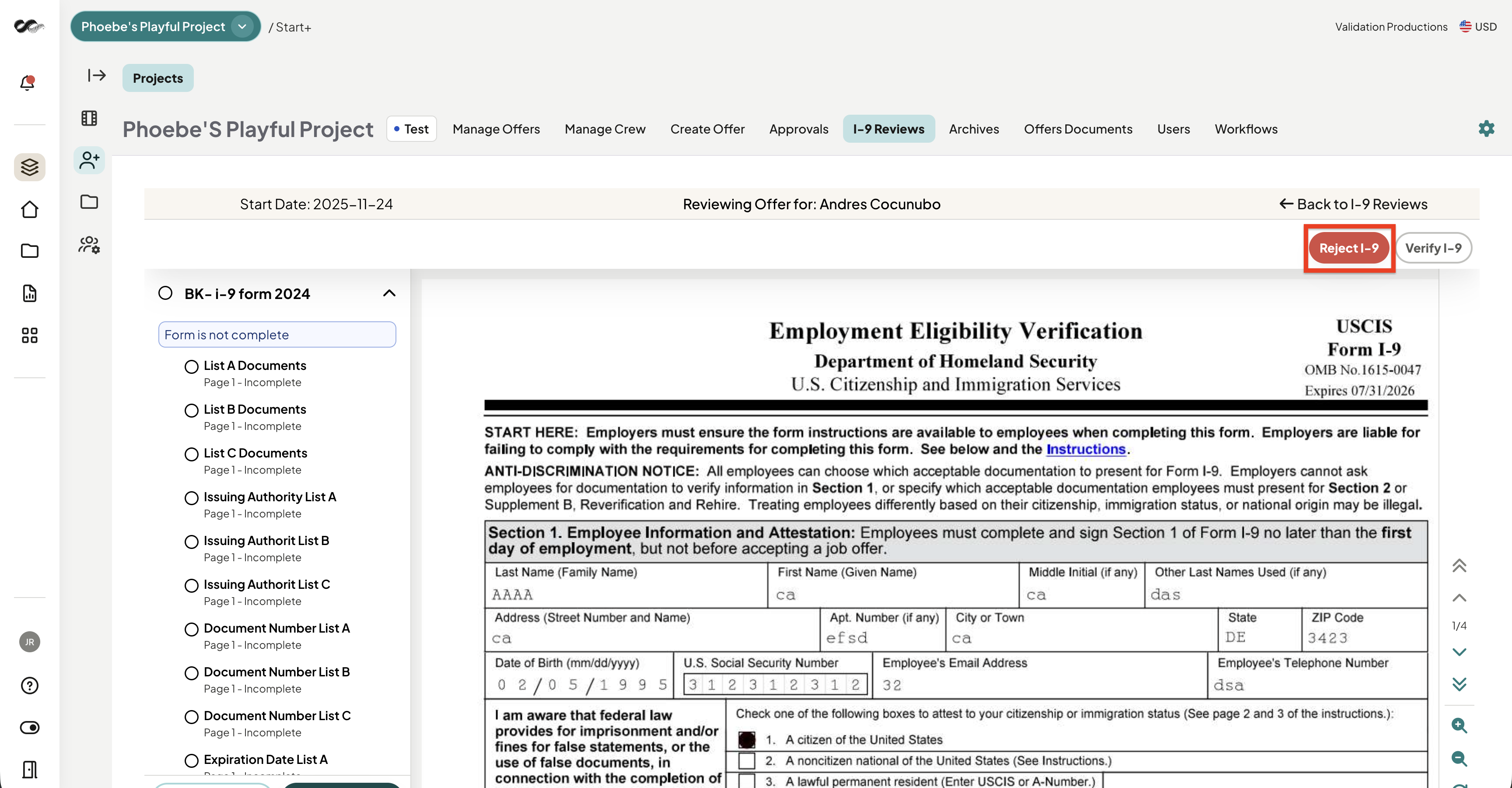Image resolution: width=1512 pixels, height=788 pixels.
Task: Open the film strip icon
Action: [89, 118]
